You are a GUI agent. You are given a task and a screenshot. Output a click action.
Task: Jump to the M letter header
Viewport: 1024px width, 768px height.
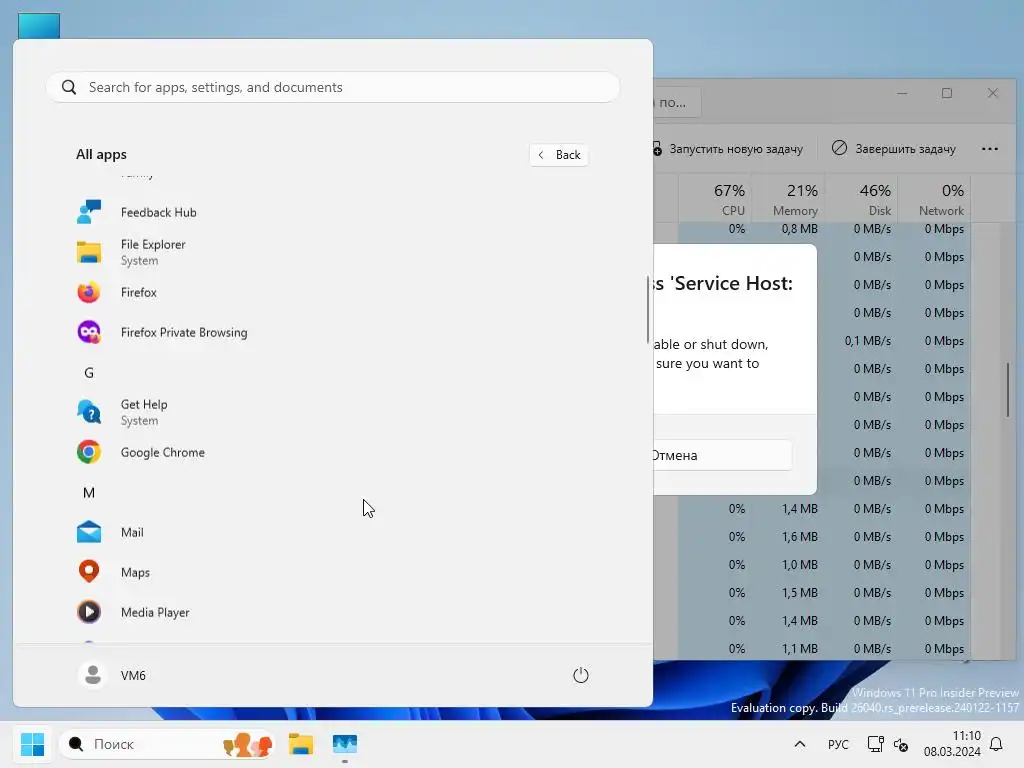click(x=89, y=493)
